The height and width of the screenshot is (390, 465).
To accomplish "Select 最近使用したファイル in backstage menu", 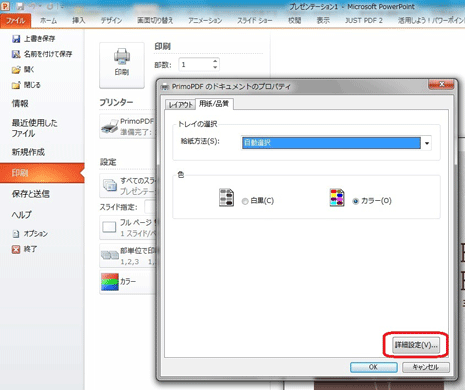I will tap(35, 128).
